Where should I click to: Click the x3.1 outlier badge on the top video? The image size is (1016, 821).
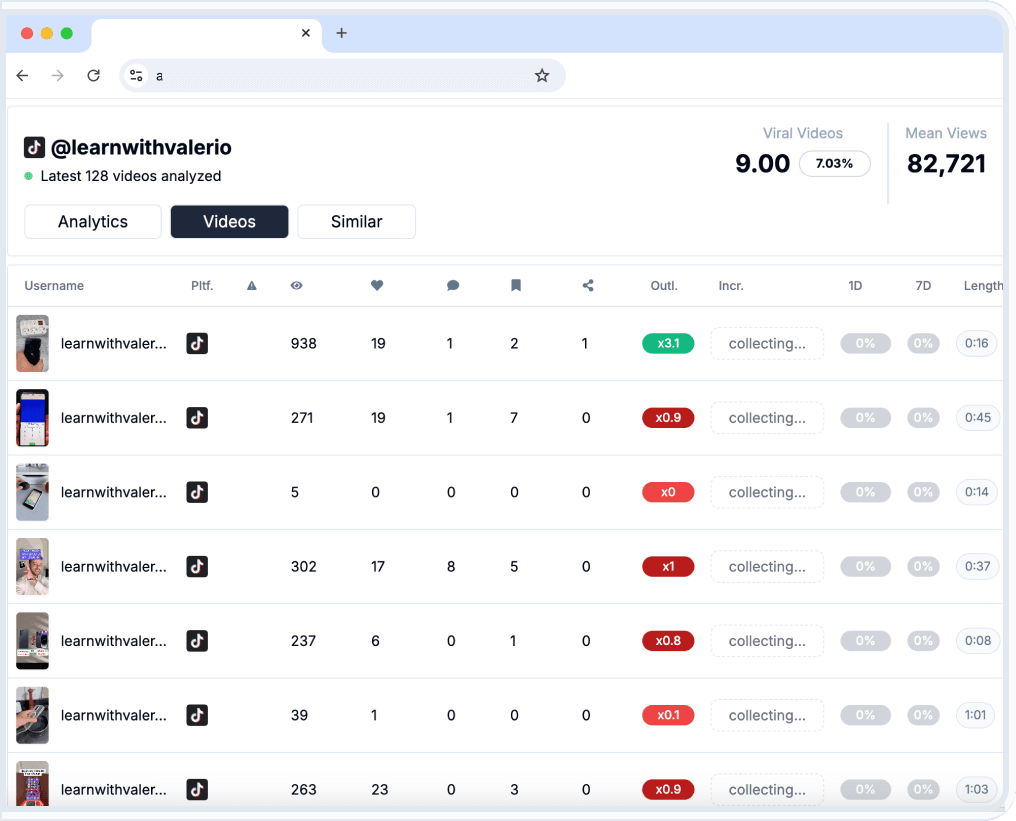click(667, 343)
